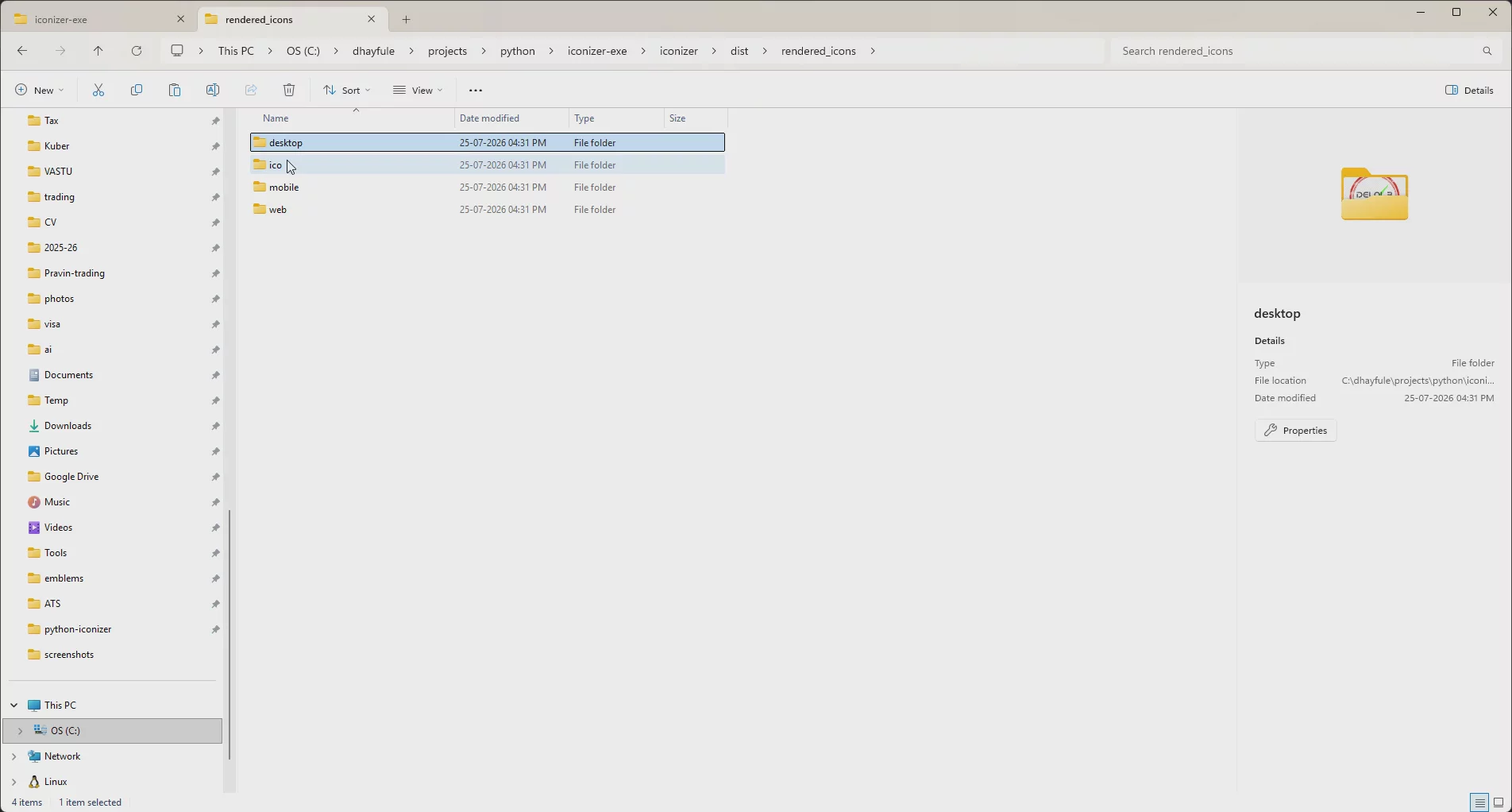Expand the Network tree node
The width and height of the screenshot is (1512, 812).
click(x=14, y=756)
